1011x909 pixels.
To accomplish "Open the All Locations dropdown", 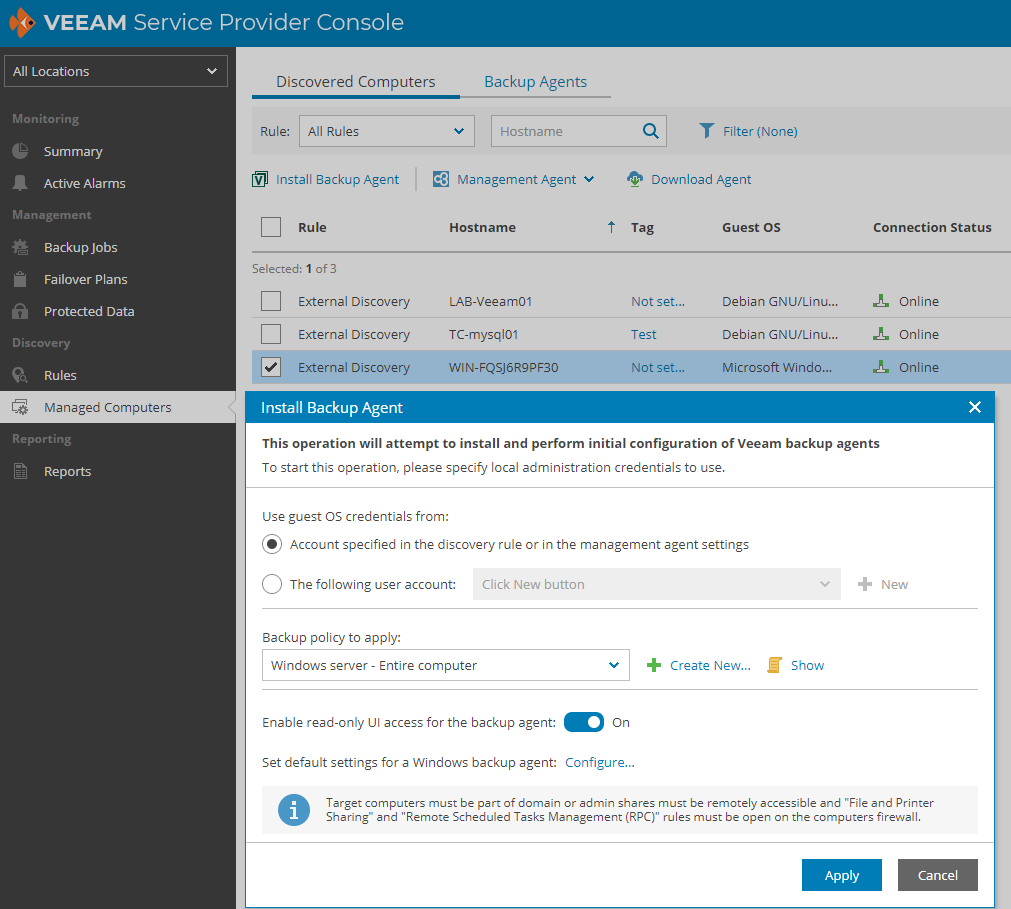I will [x=116, y=71].
